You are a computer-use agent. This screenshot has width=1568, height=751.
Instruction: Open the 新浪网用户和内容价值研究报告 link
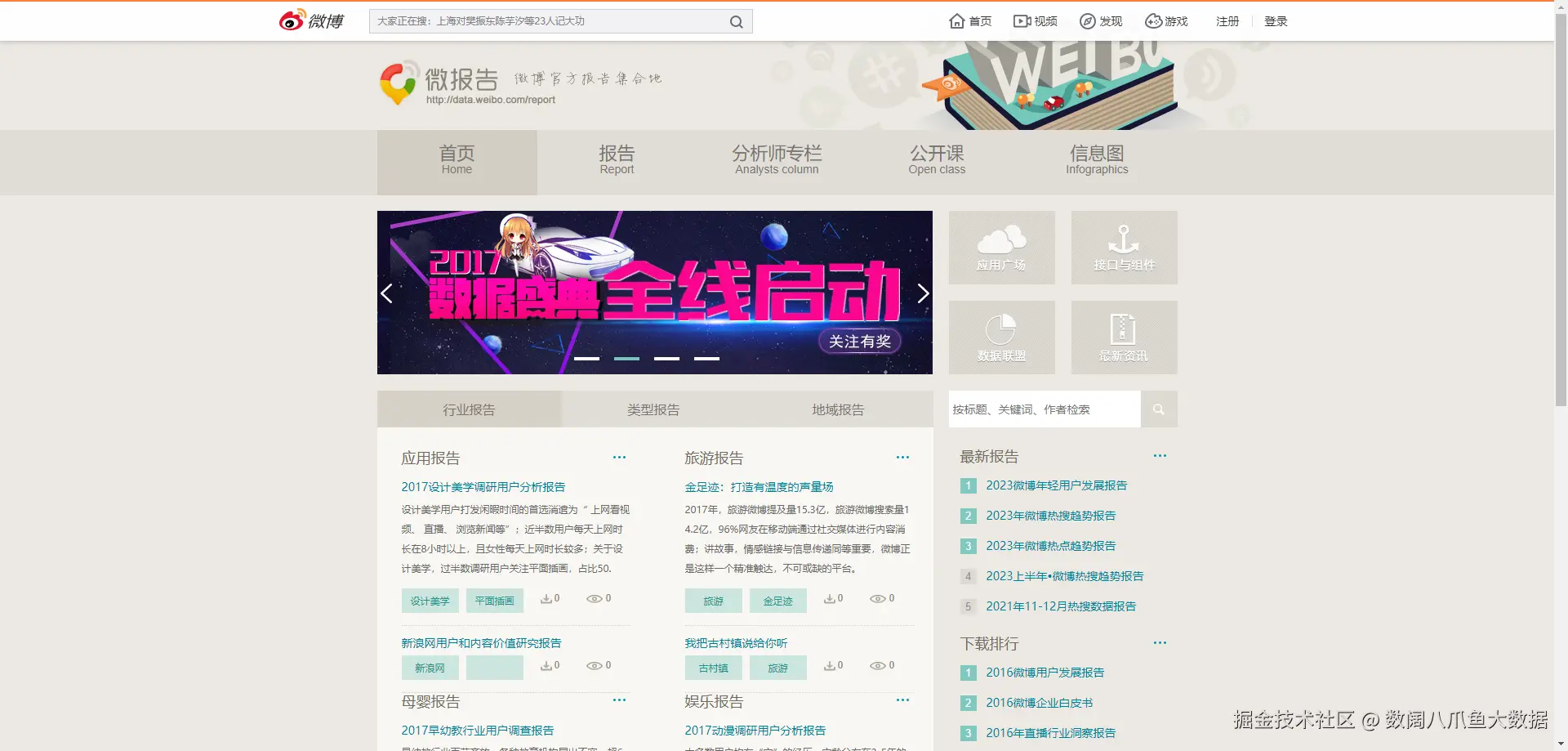[x=481, y=643]
